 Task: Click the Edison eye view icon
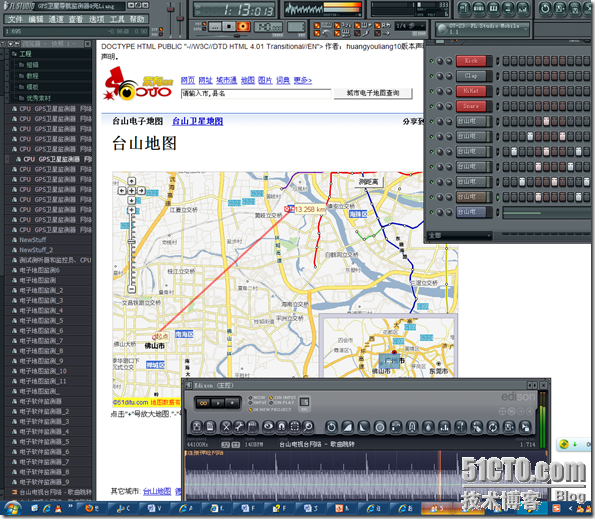point(268,427)
